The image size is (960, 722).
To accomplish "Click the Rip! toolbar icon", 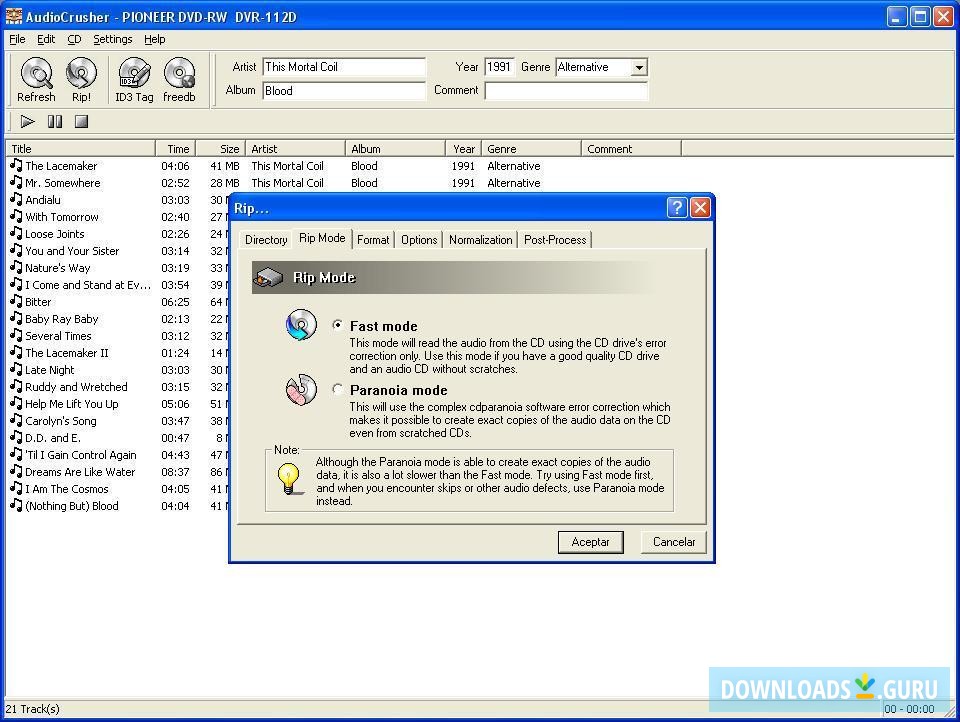I will point(81,80).
